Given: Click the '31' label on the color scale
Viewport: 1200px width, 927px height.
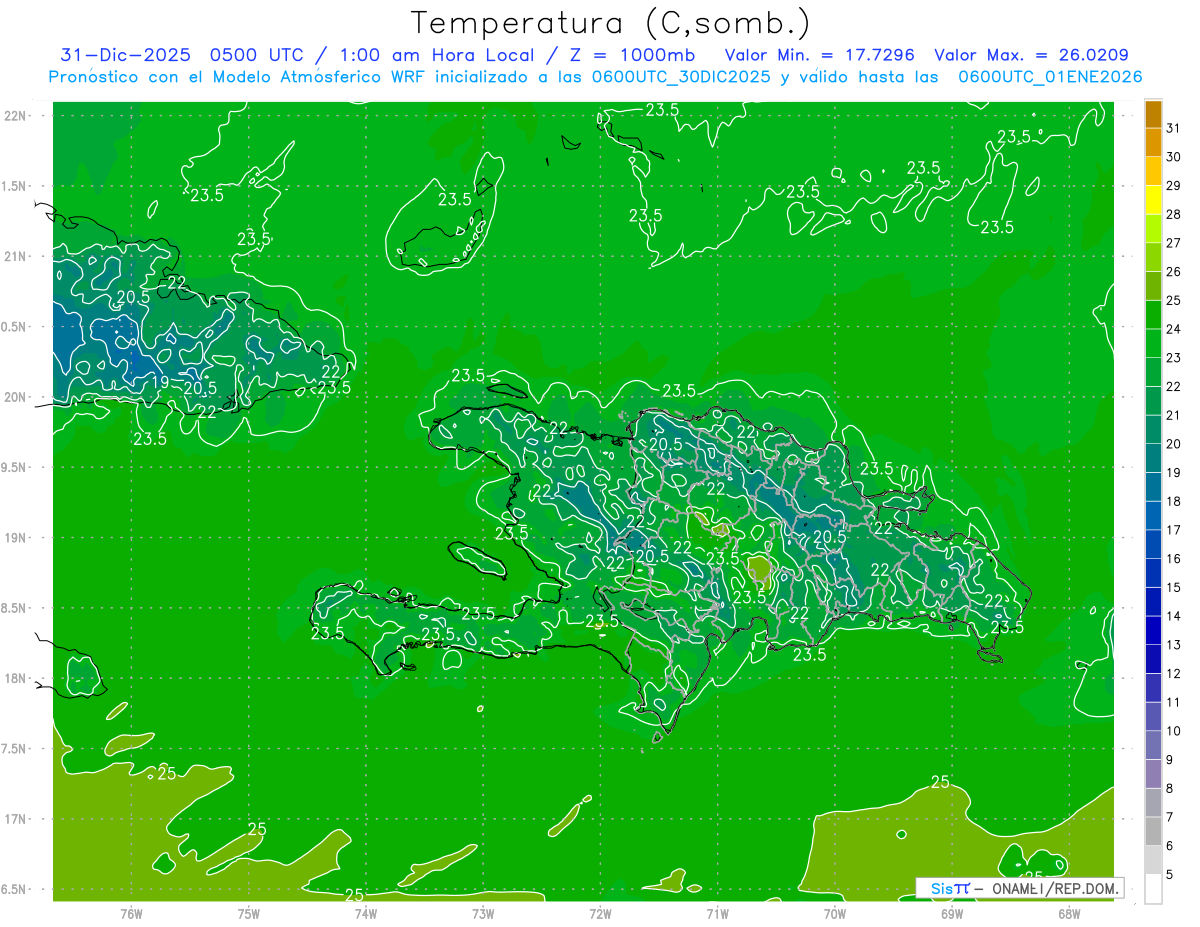Looking at the screenshot, I should [1174, 128].
